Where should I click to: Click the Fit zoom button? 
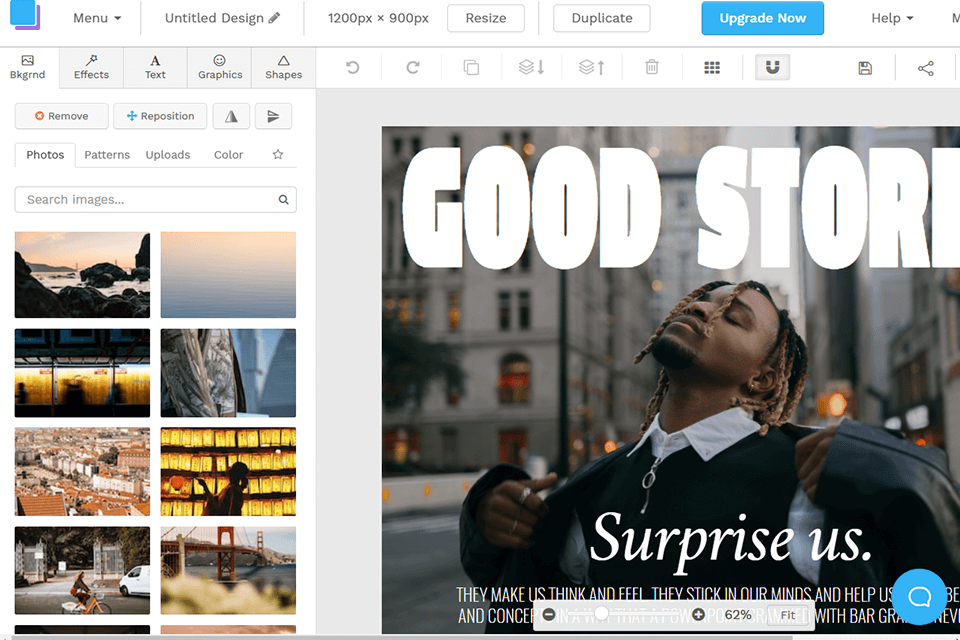[x=787, y=614]
